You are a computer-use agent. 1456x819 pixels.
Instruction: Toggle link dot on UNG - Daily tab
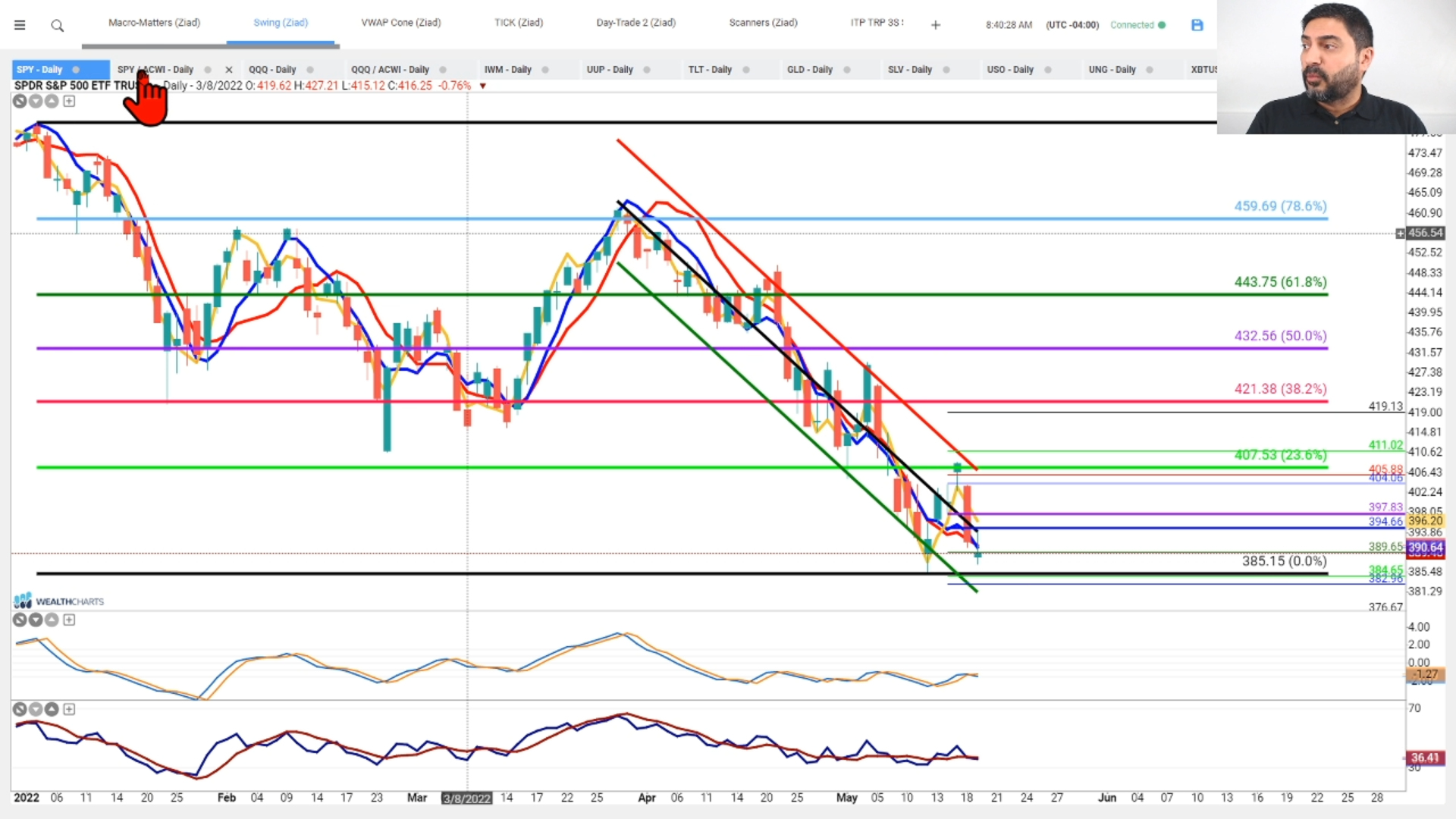pos(1150,70)
